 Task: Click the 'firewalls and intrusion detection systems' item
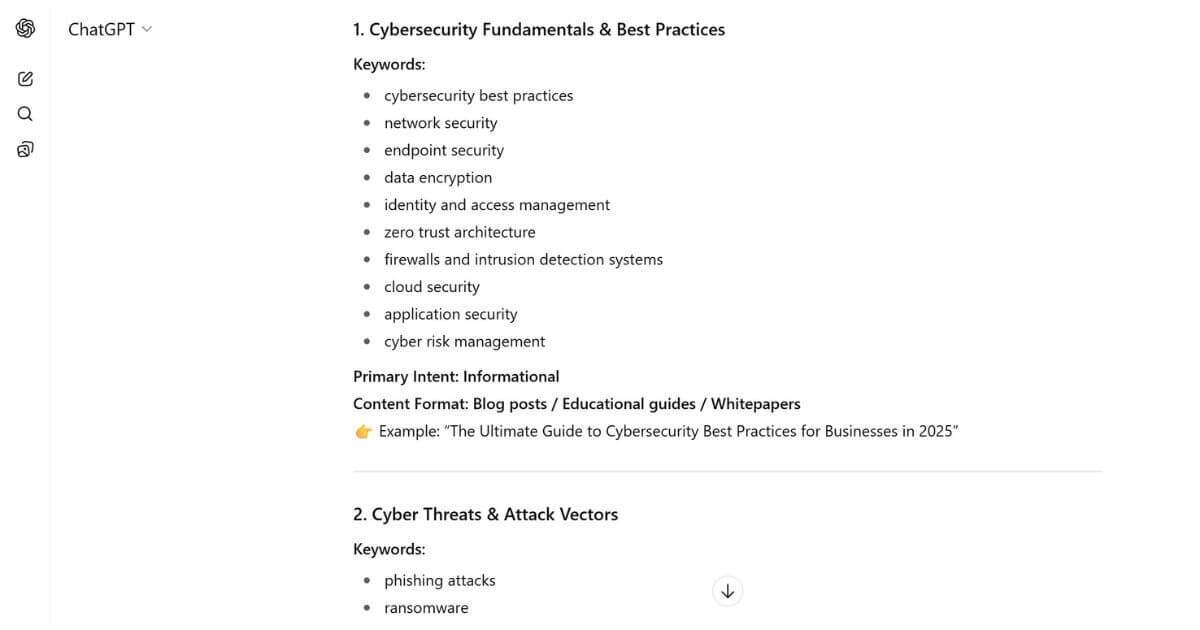(x=523, y=260)
